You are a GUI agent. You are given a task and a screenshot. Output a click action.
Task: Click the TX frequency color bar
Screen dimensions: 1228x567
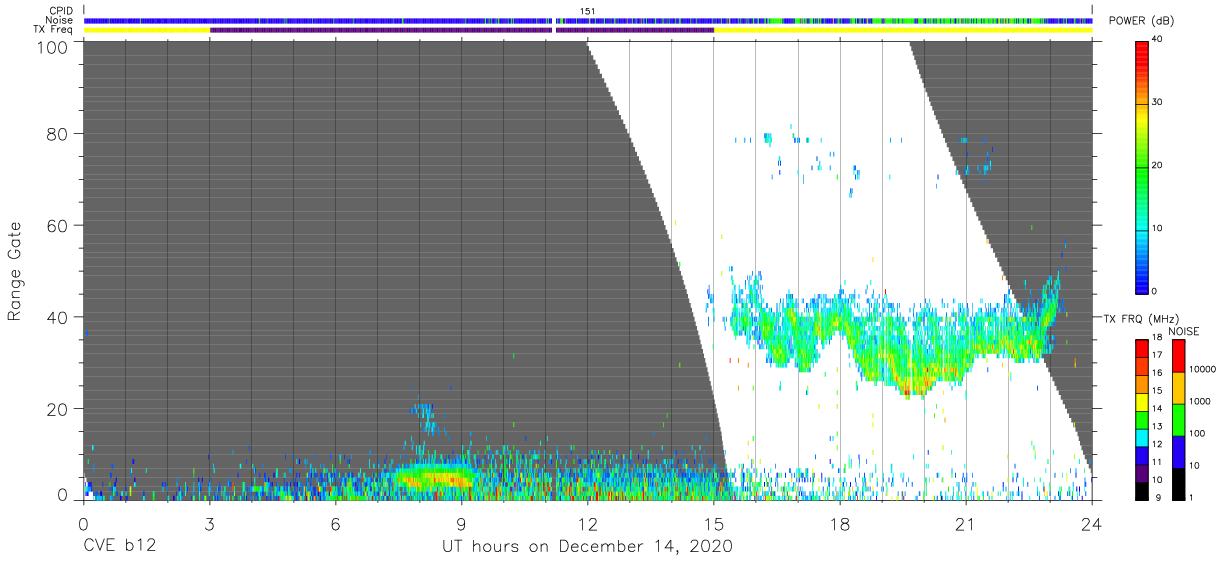coord(1142,420)
